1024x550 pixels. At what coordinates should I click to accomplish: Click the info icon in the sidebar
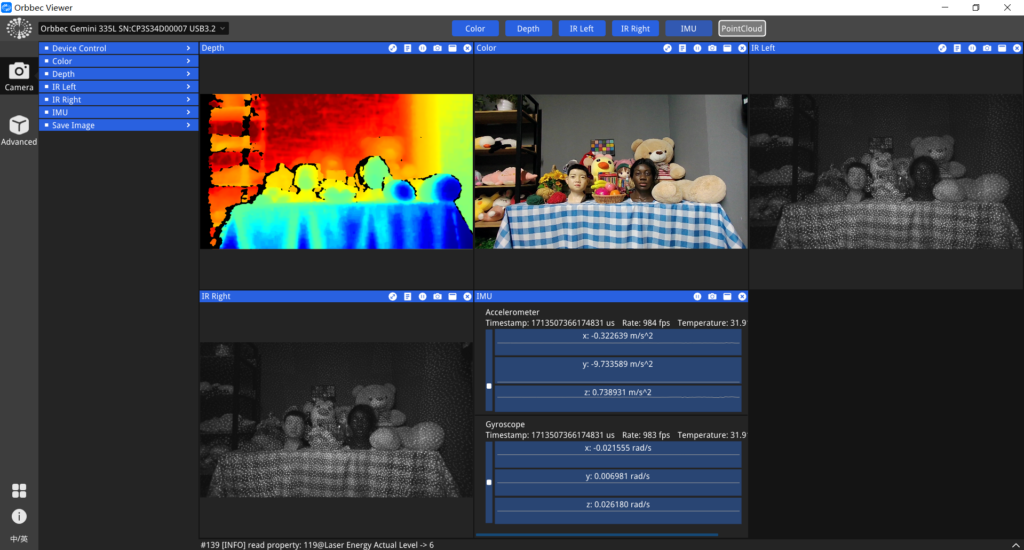coord(19,516)
